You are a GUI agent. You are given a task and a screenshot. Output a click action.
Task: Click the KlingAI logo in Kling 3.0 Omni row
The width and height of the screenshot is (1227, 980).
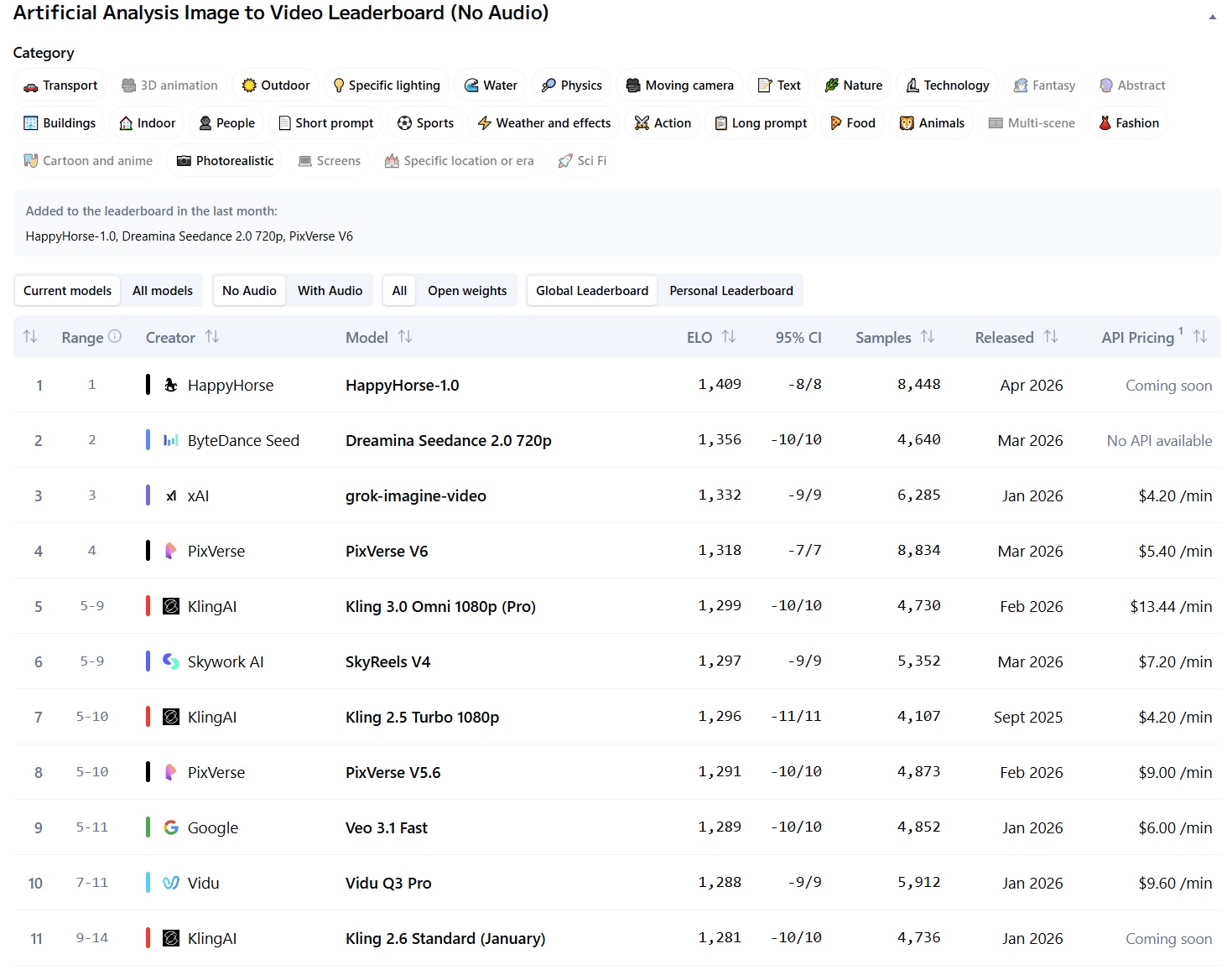[171, 606]
